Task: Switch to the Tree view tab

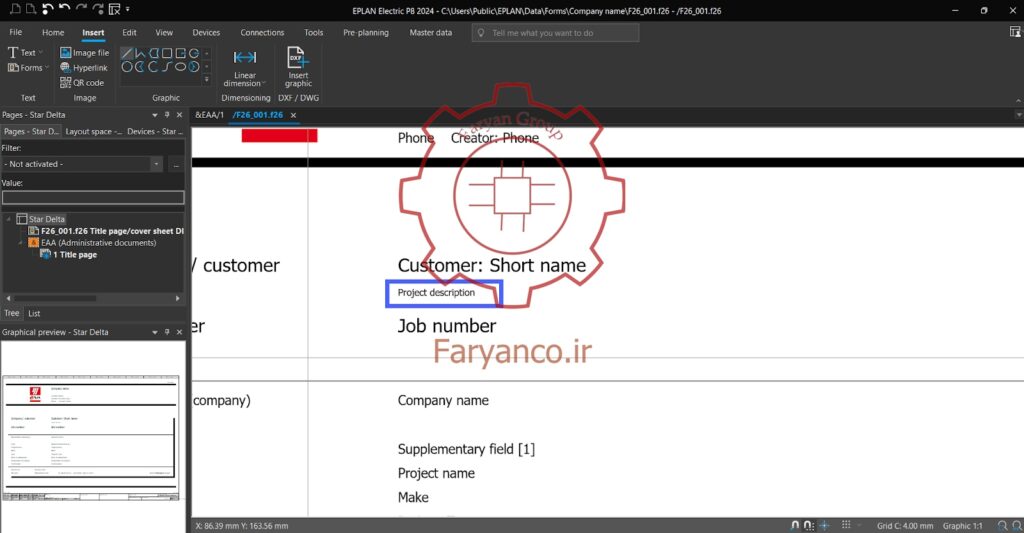Action: click(x=12, y=314)
